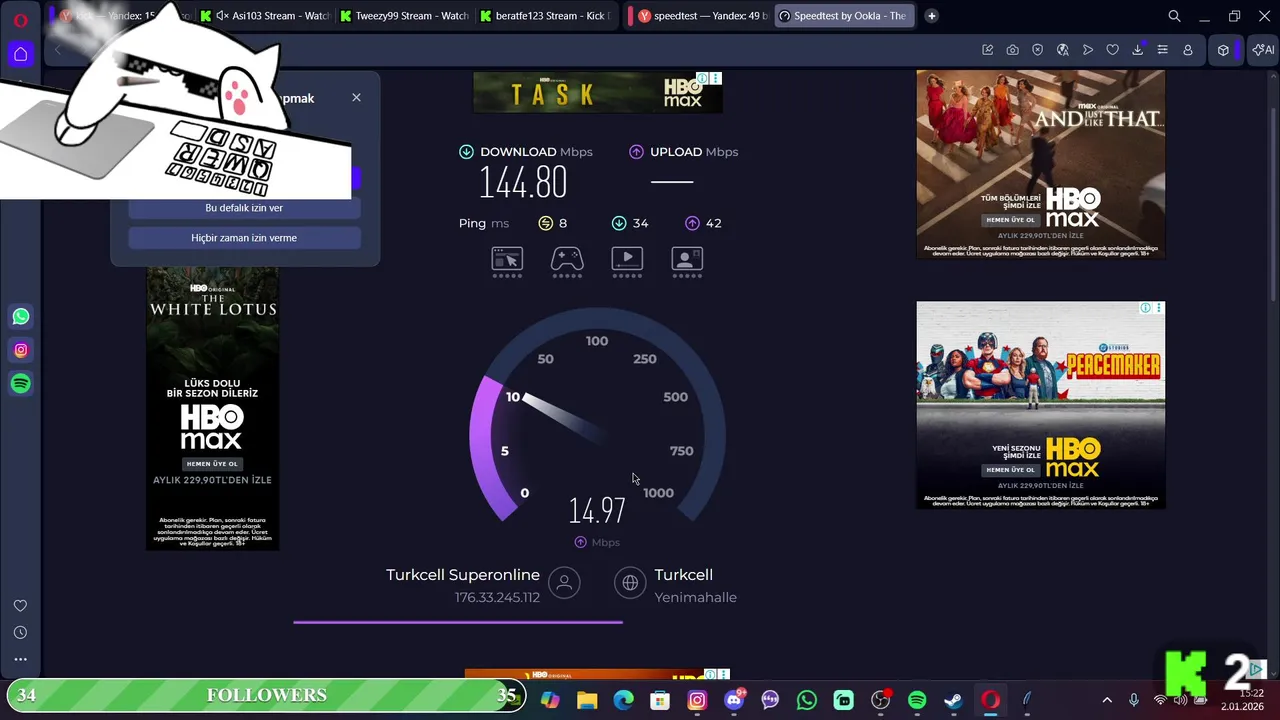Open the easy setup sliders icon
The image size is (1280, 720).
click(1163, 50)
